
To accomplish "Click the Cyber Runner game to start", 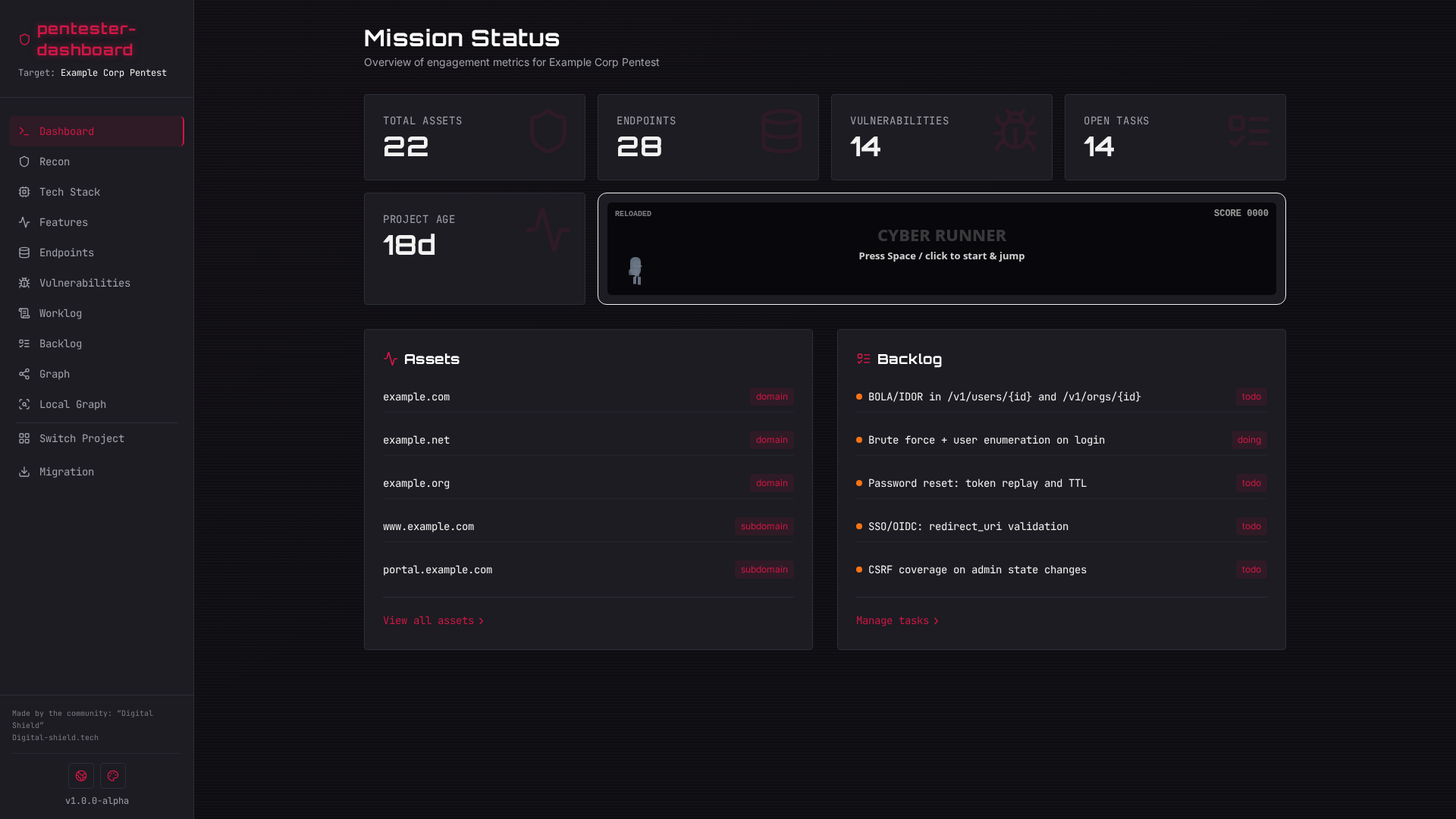I will [941, 248].
